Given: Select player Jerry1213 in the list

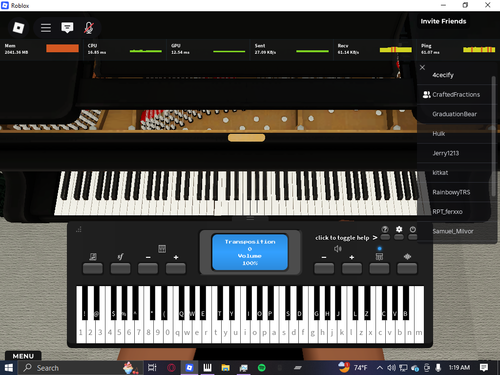Looking at the screenshot, I should pos(455,153).
